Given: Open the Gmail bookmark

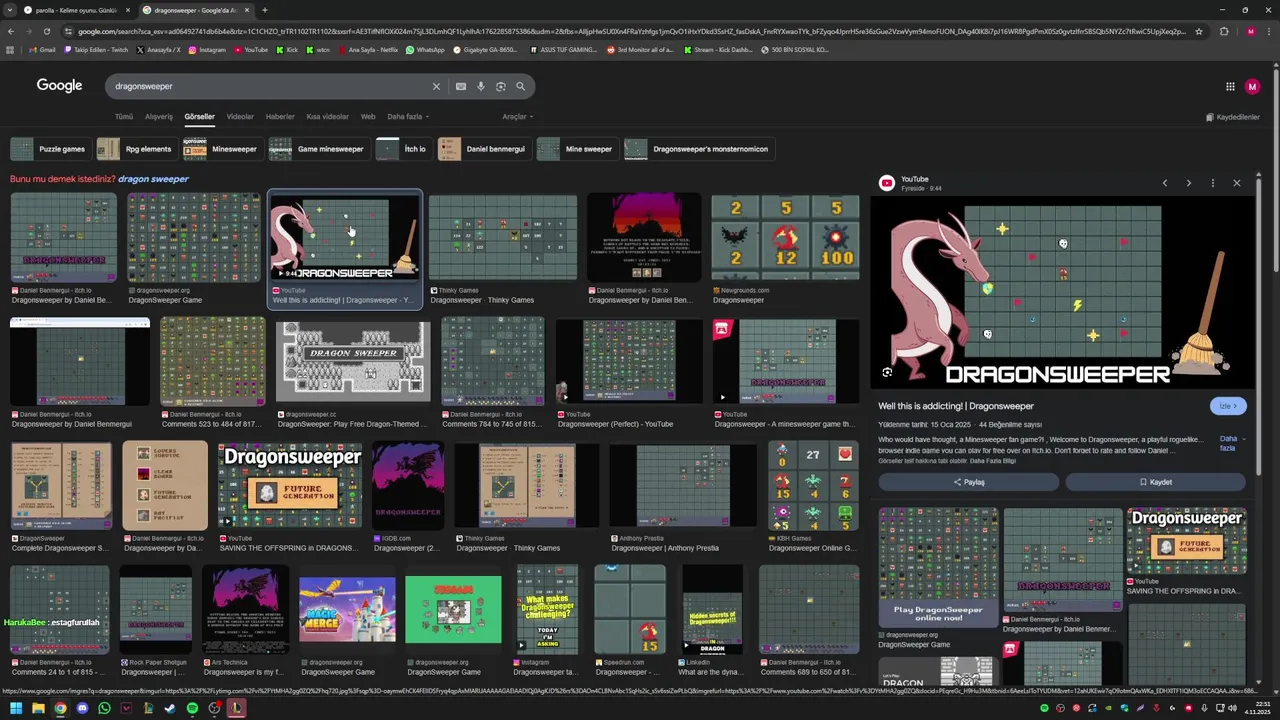Looking at the screenshot, I should [42, 49].
